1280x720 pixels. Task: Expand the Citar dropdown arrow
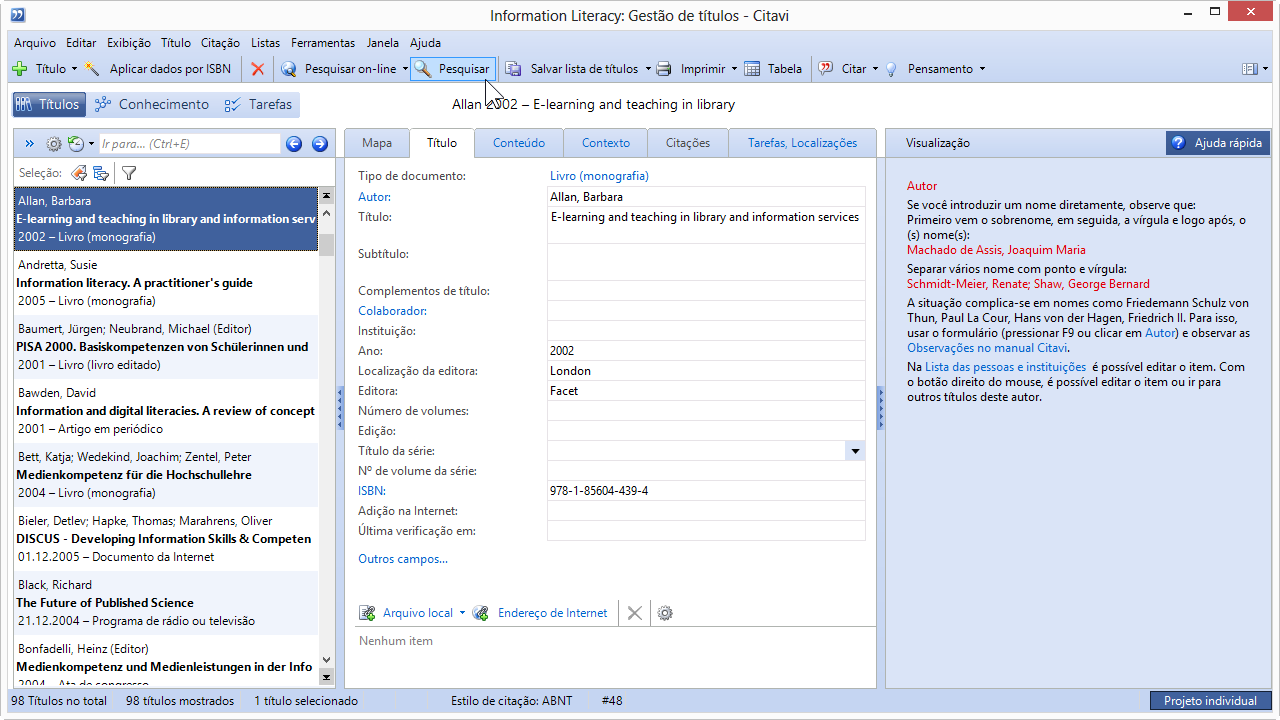pos(875,69)
